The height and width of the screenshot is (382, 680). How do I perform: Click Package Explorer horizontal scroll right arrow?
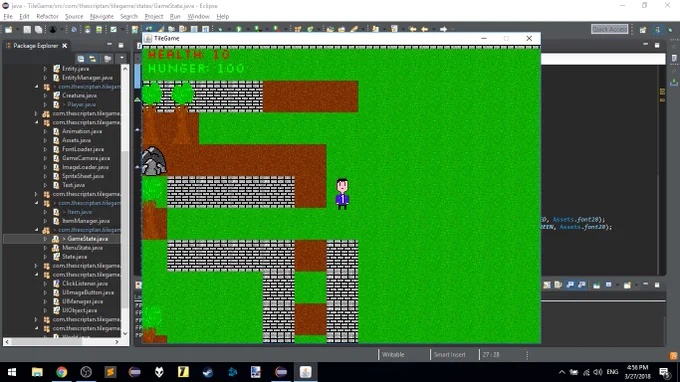click(x=117, y=342)
